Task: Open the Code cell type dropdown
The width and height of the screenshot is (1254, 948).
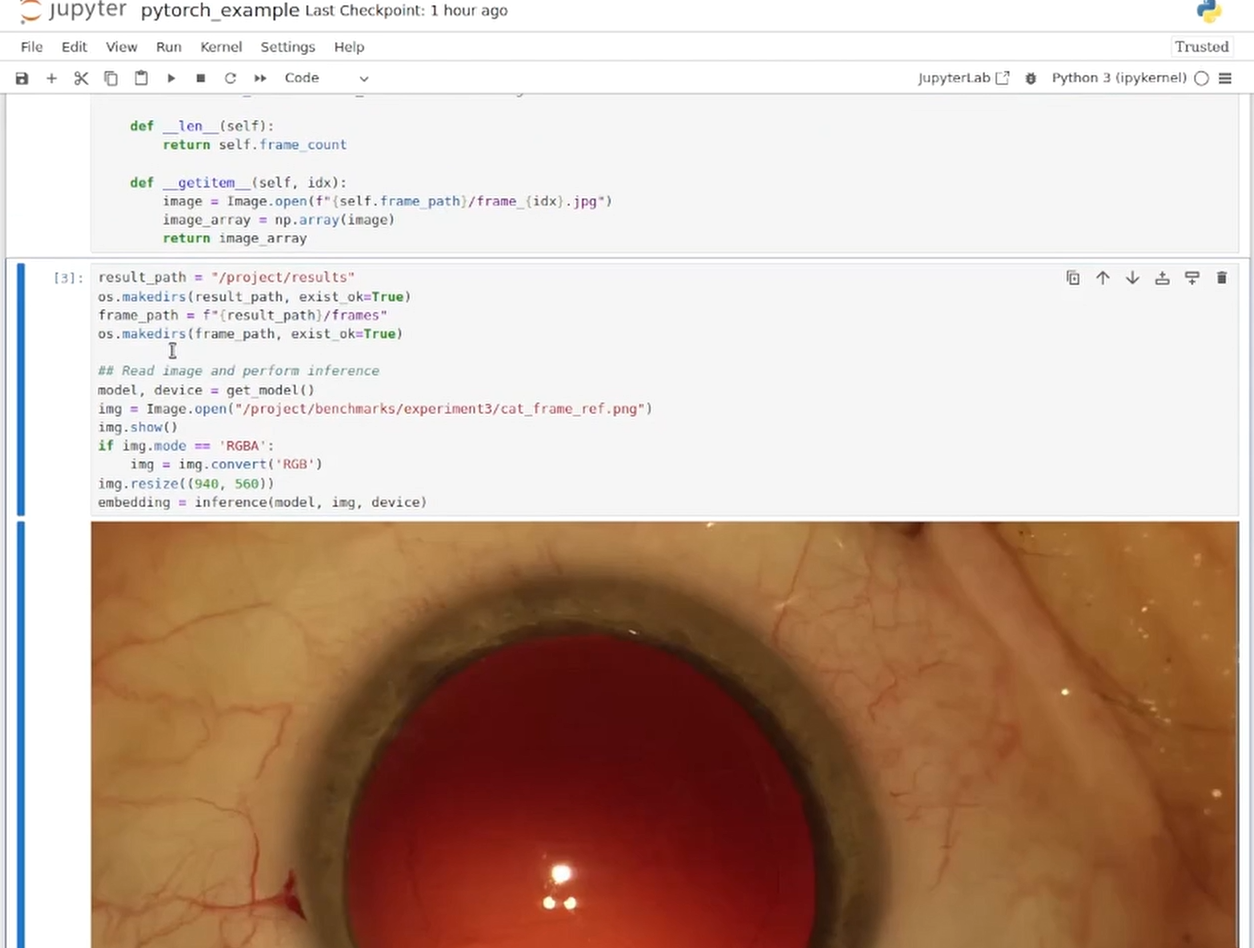Action: pos(326,78)
